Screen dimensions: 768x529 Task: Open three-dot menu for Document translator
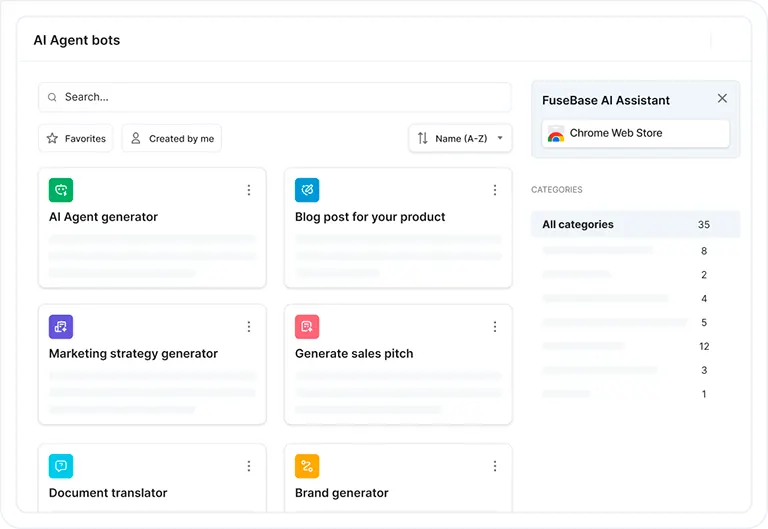[x=249, y=466]
